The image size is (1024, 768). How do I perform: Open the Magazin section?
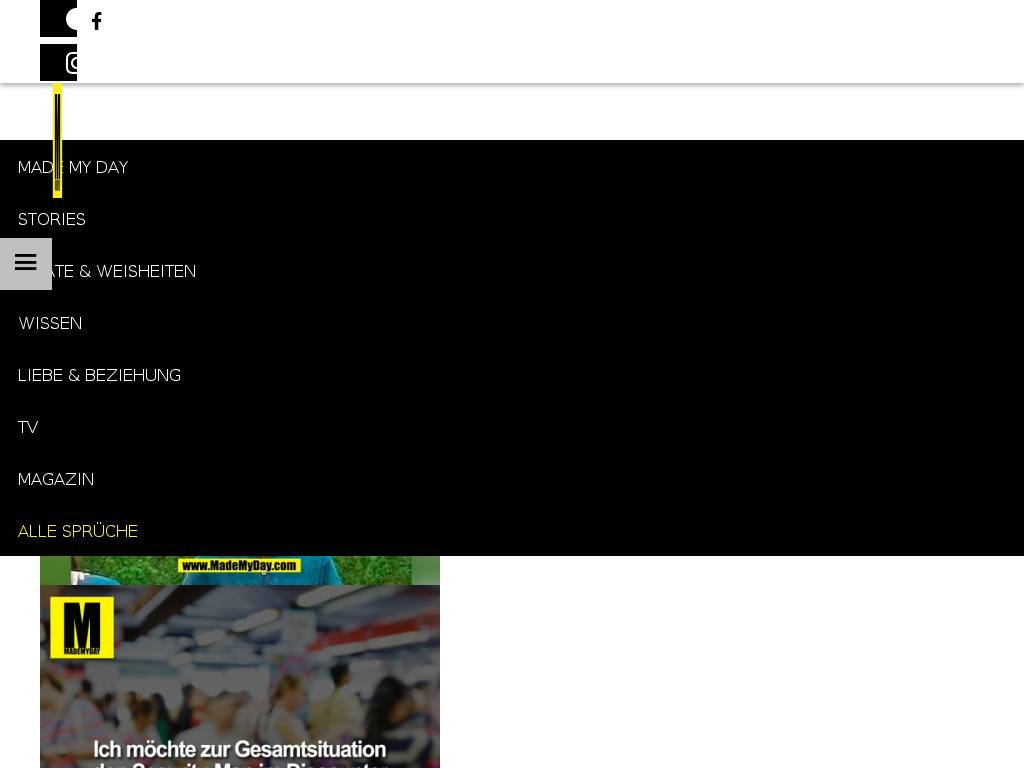pos(56,479)
